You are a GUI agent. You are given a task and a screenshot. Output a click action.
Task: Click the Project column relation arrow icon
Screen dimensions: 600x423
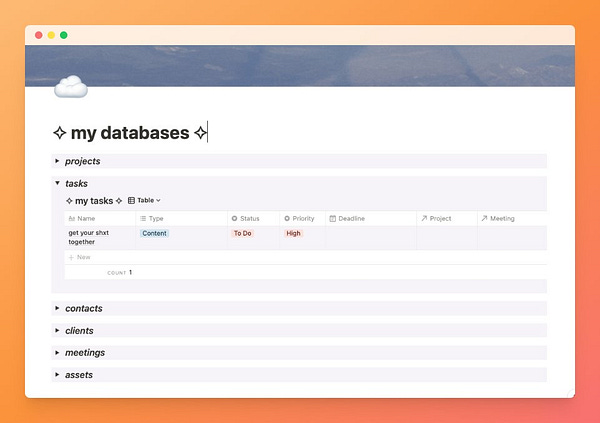[x=424, y=218]
